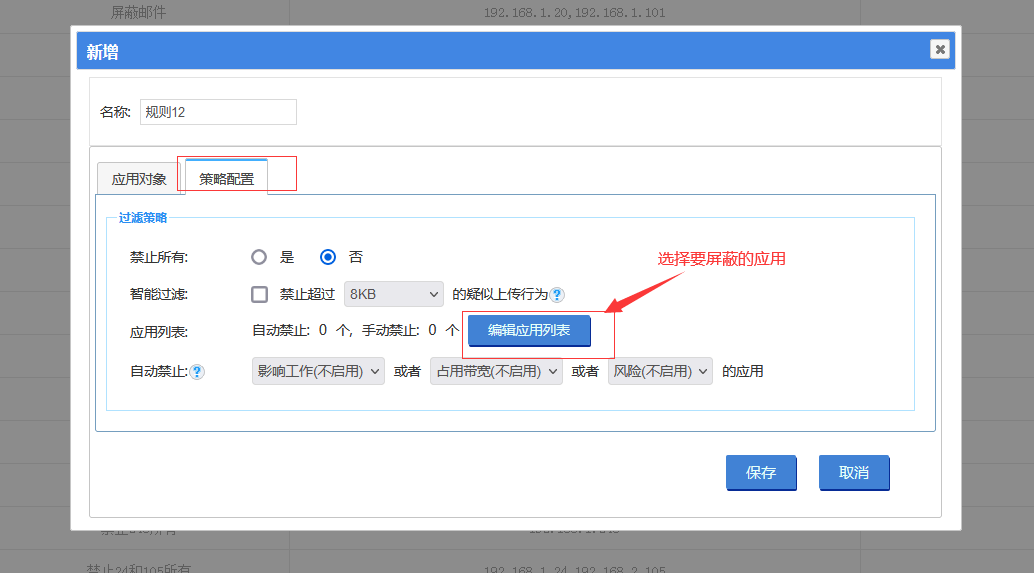Select the 否 radio button for 禁止所有
This screenshot has height=573, width=1034.
pos(328,257)
